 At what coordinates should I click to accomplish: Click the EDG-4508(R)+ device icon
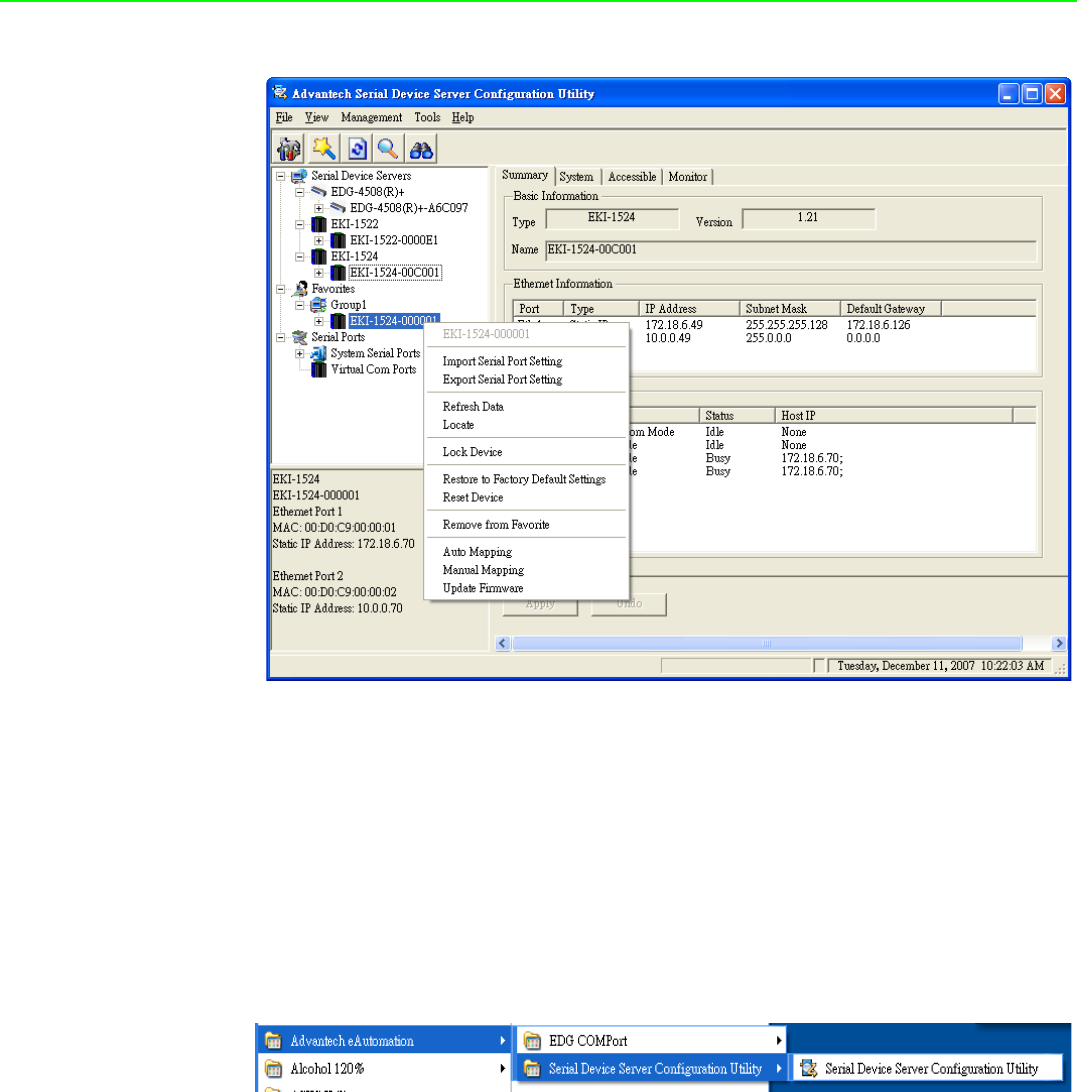click(318, 192)
